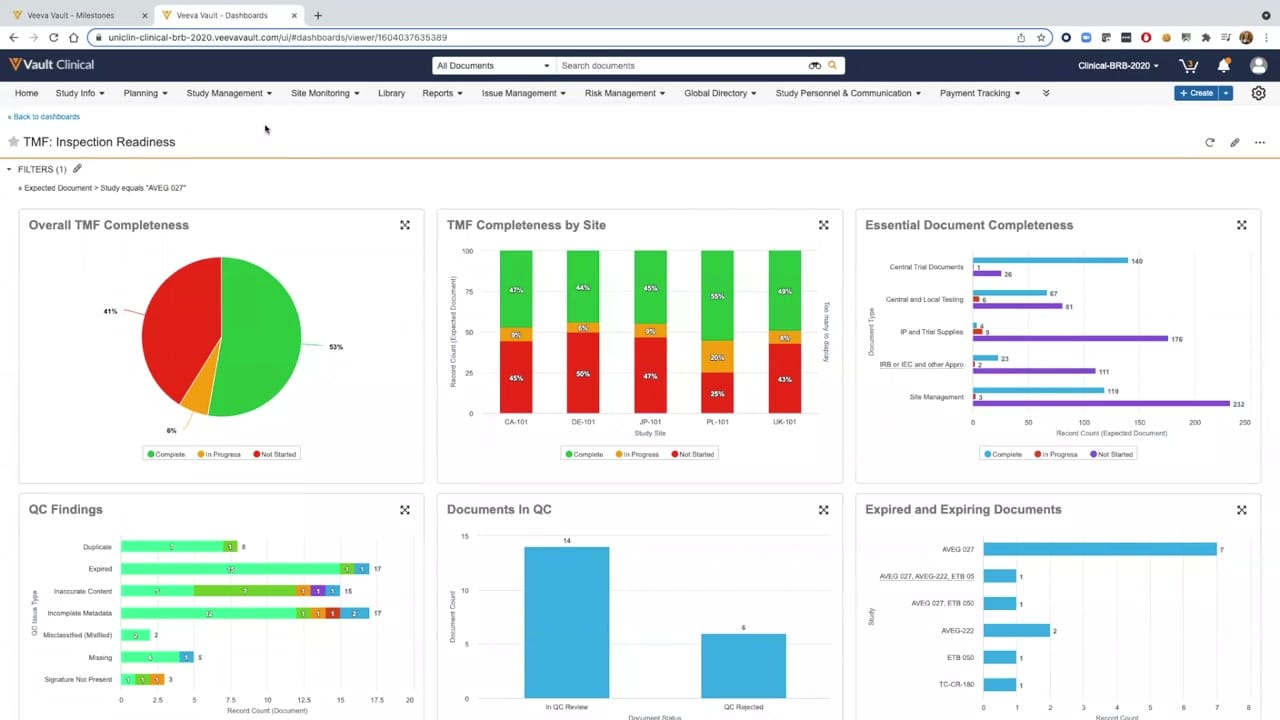Open the shopping cart icon
Screen dimensions: 1280x720
coord(1189,66)
